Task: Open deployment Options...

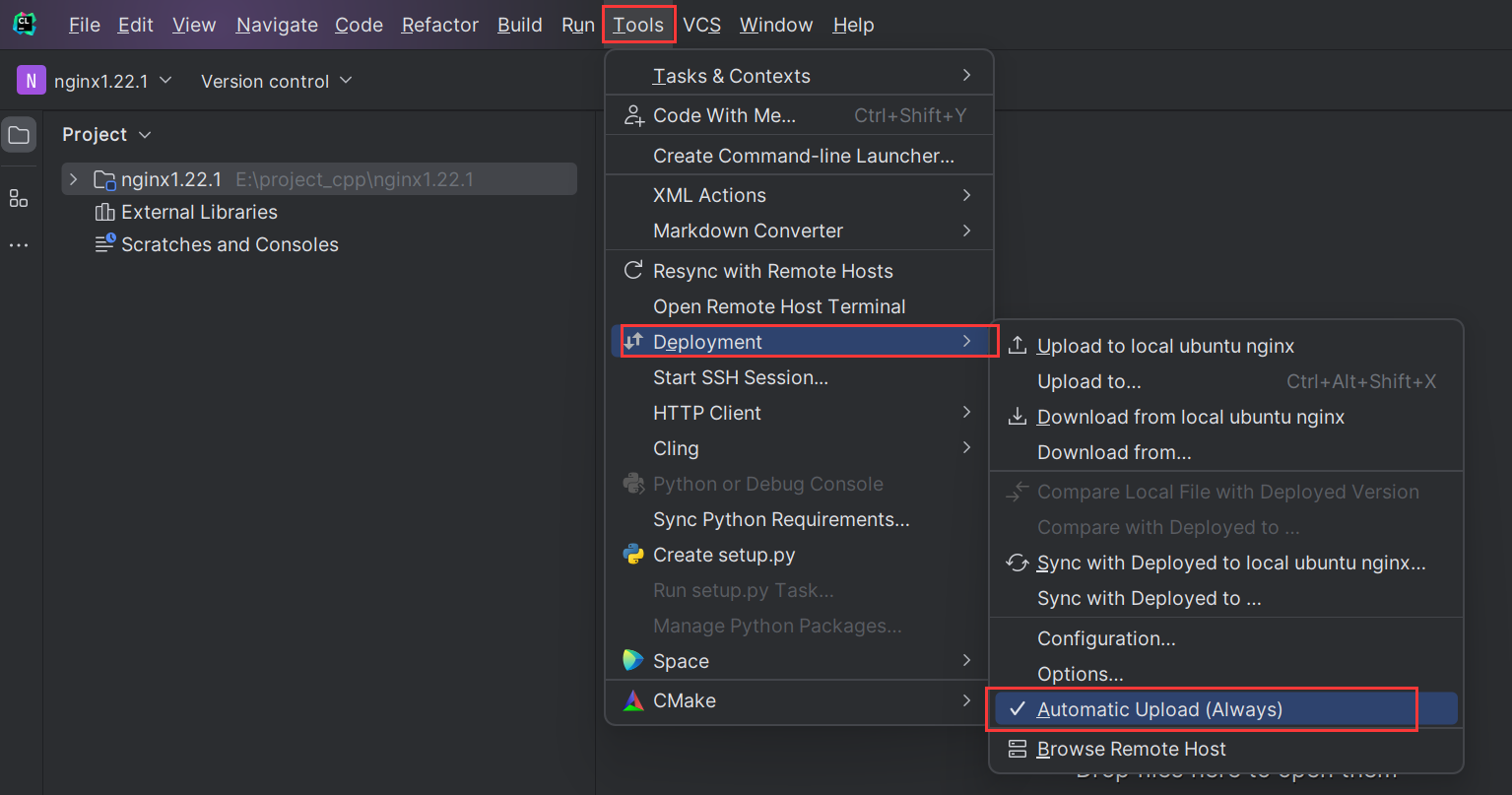Action: pos(1225,674)
